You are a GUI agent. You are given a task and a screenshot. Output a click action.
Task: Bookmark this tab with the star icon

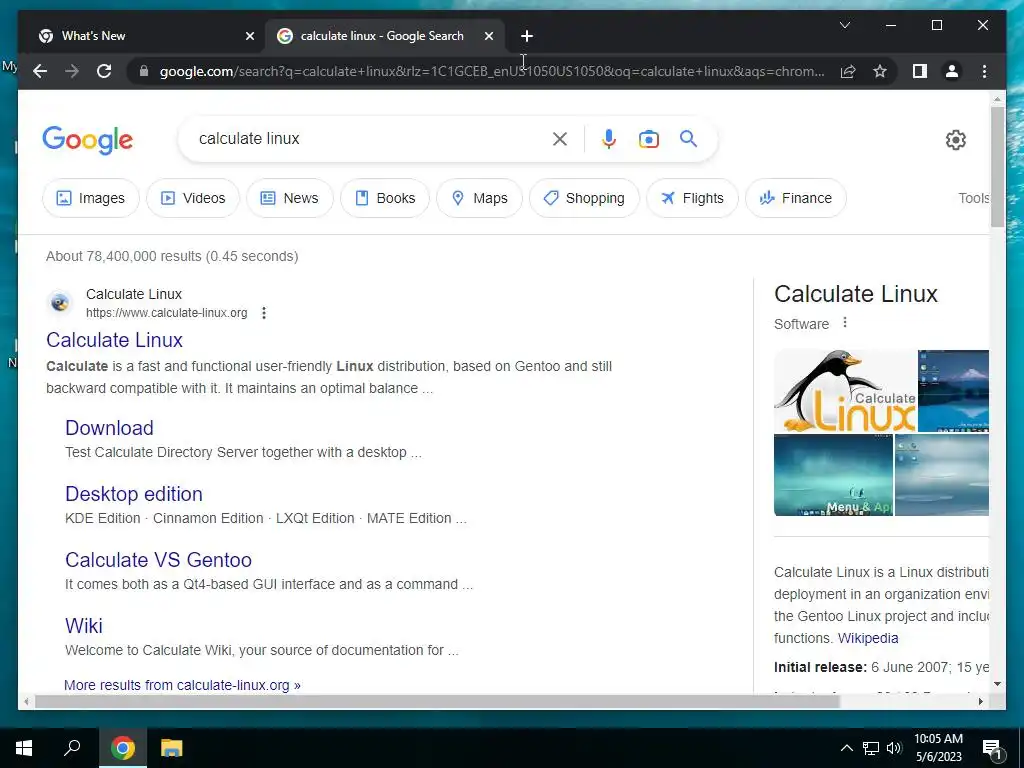tap(880, 71)
